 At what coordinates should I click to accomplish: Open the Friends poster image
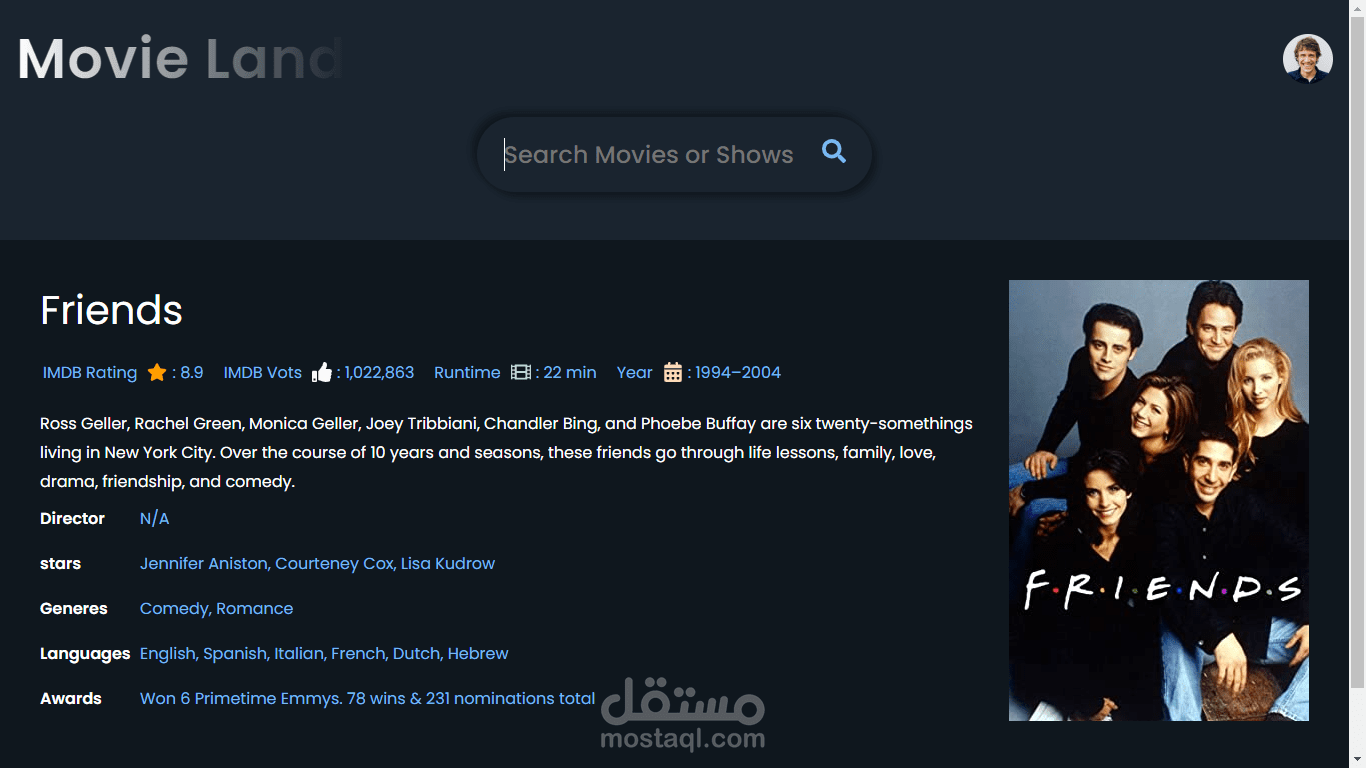coord(1159,500)
